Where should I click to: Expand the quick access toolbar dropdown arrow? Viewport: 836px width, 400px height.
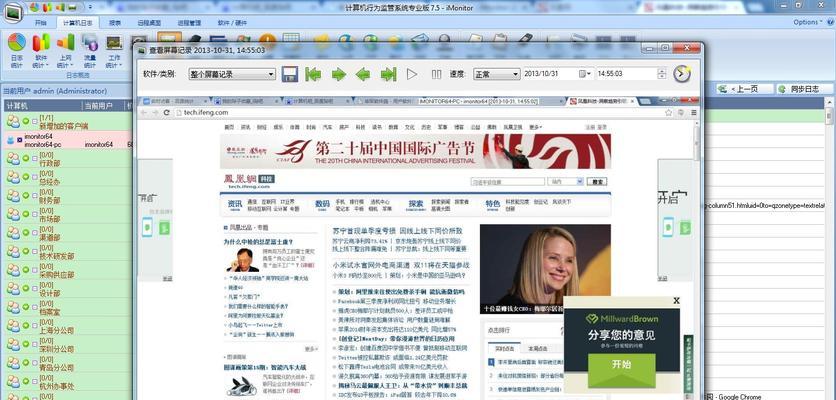click(x=90, y=7)
